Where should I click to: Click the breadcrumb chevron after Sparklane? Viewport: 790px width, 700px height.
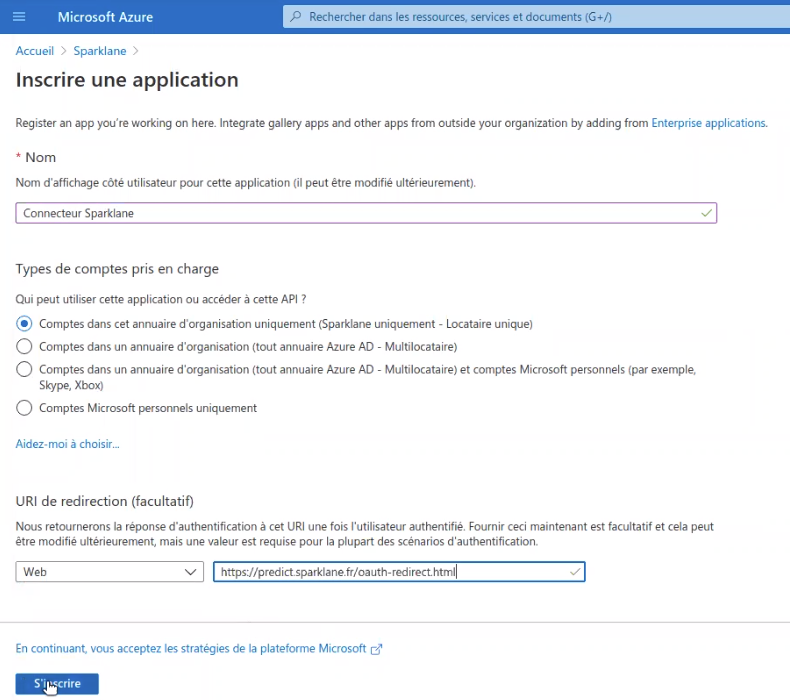click(x=135, y=51)
